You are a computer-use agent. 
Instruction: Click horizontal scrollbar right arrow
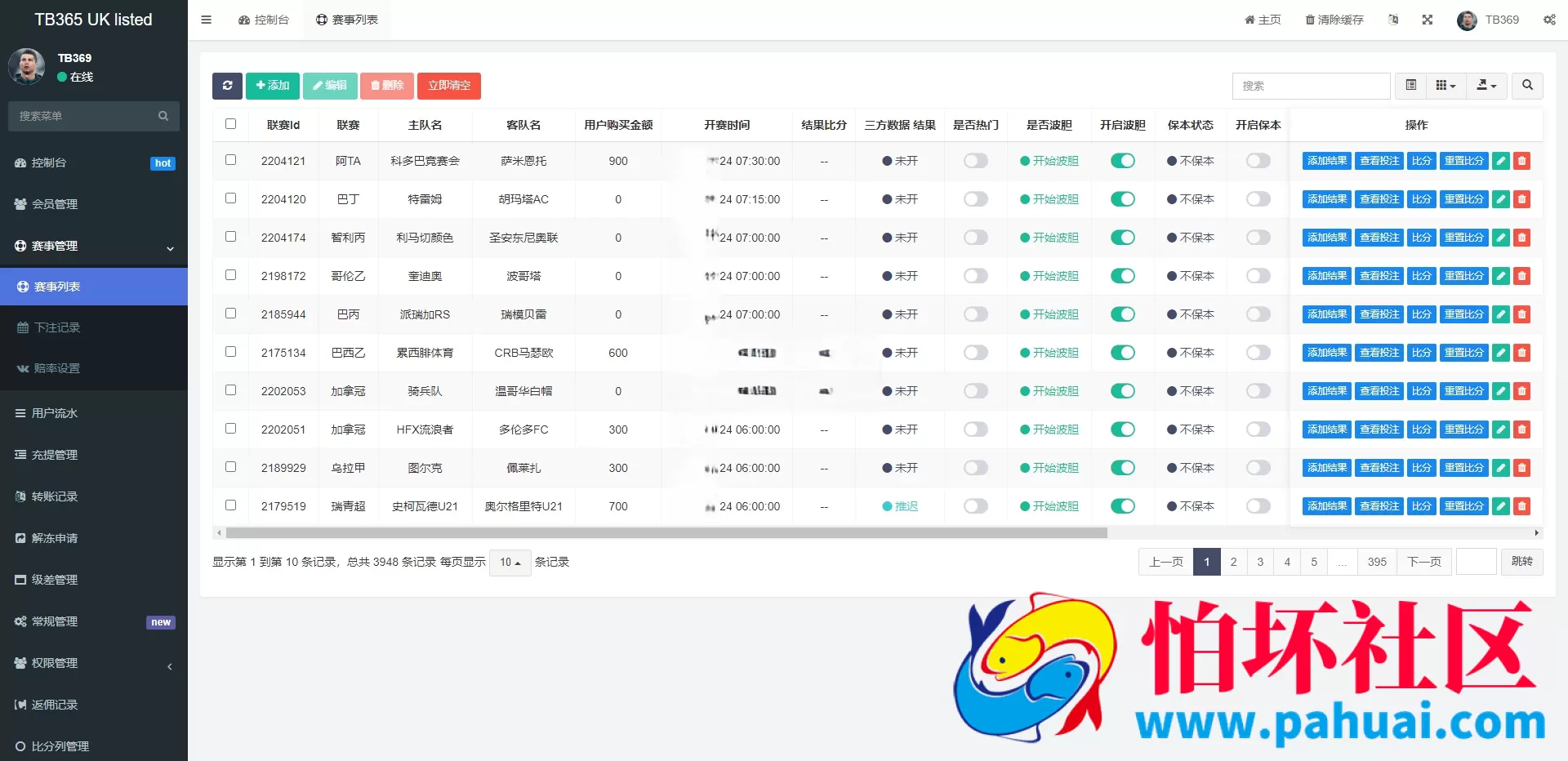click(x=1537, y=533)
